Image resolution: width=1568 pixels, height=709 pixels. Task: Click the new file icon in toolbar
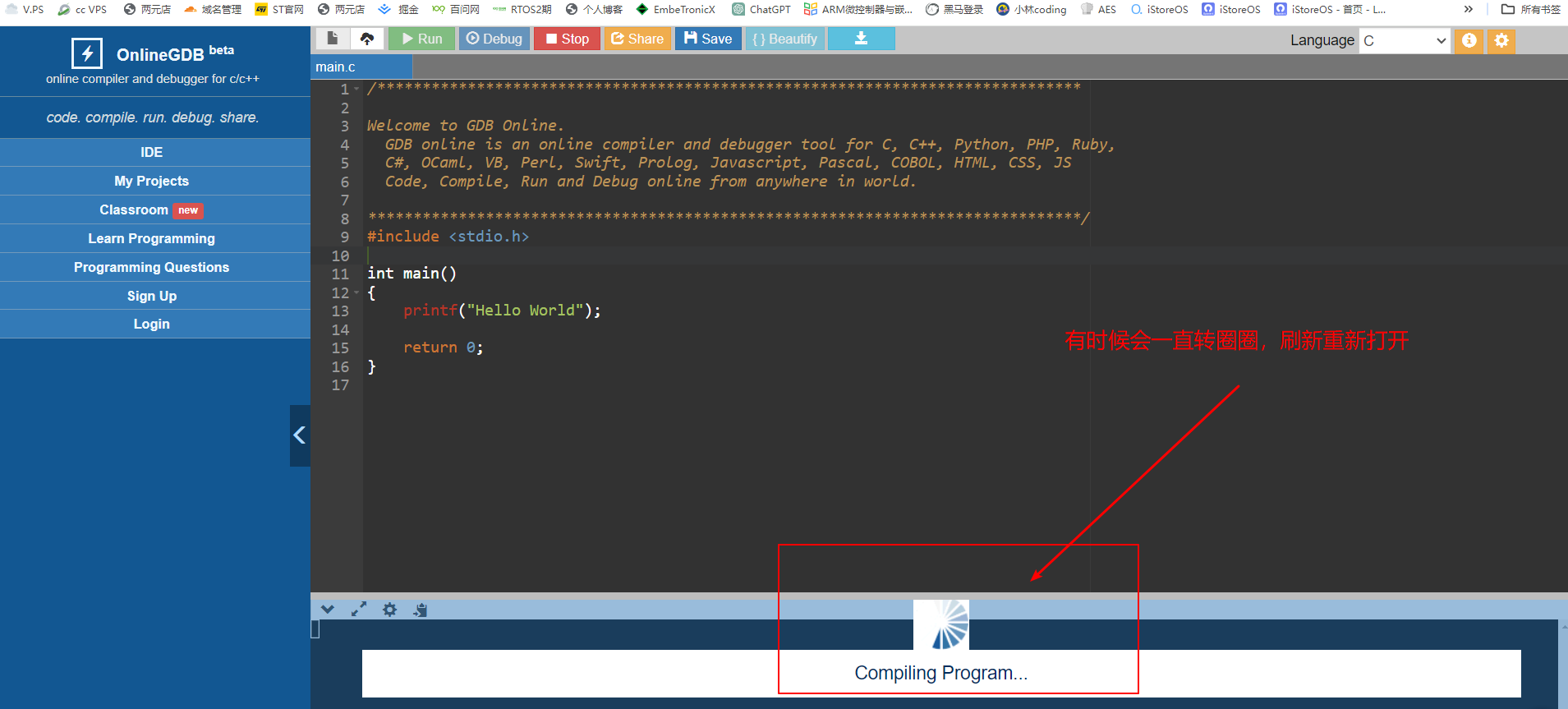[x=333, y=39]
